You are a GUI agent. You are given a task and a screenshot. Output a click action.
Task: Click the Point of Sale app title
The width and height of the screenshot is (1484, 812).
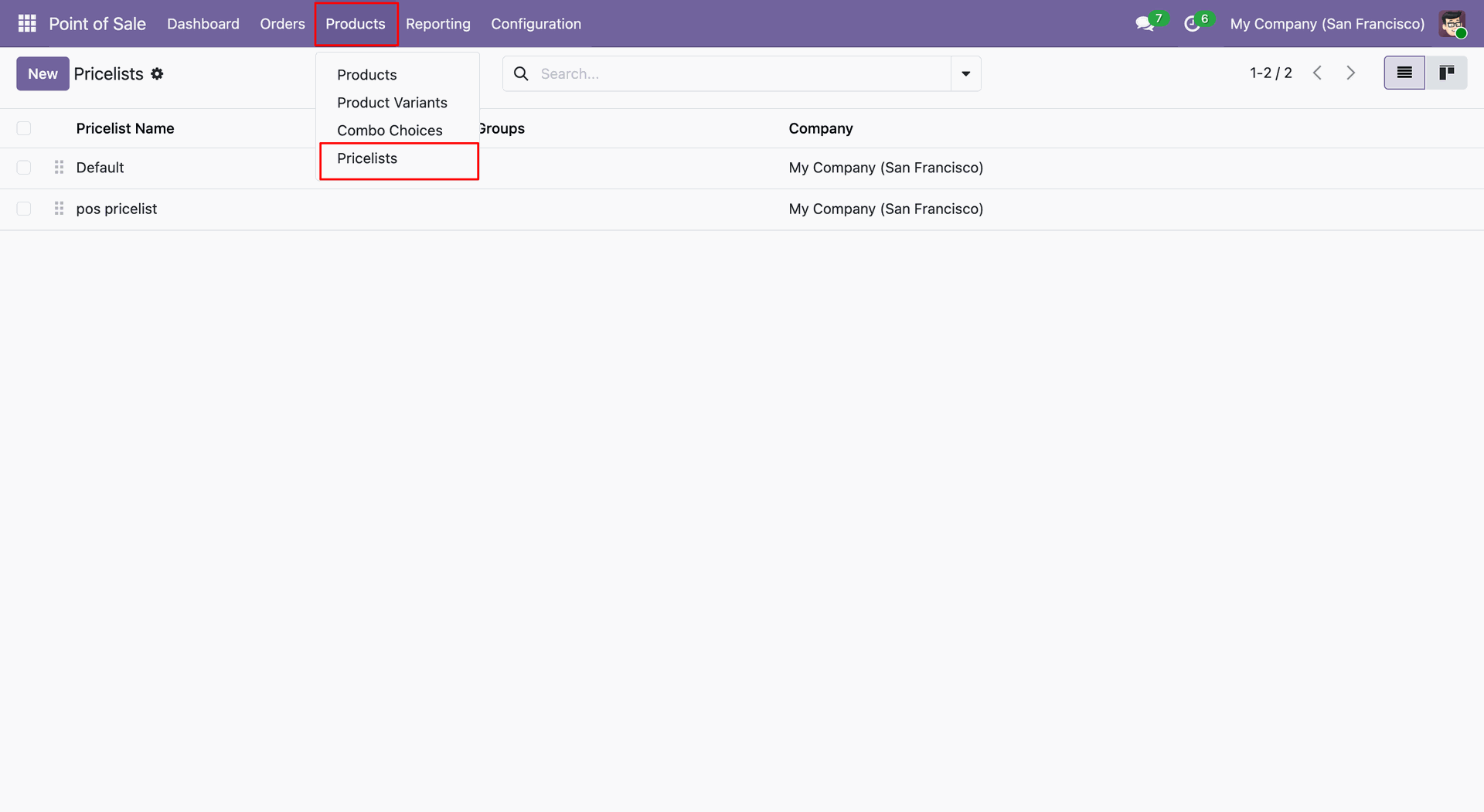coord(97,24)
